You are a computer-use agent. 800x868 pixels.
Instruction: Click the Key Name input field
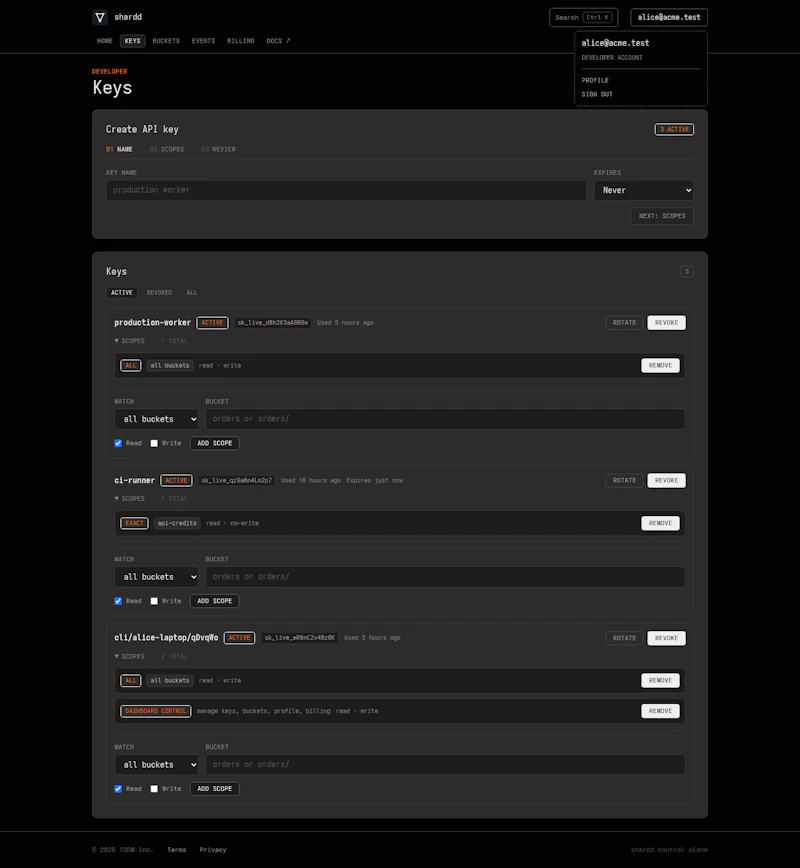pyautogui.click(x=346, y=190)
